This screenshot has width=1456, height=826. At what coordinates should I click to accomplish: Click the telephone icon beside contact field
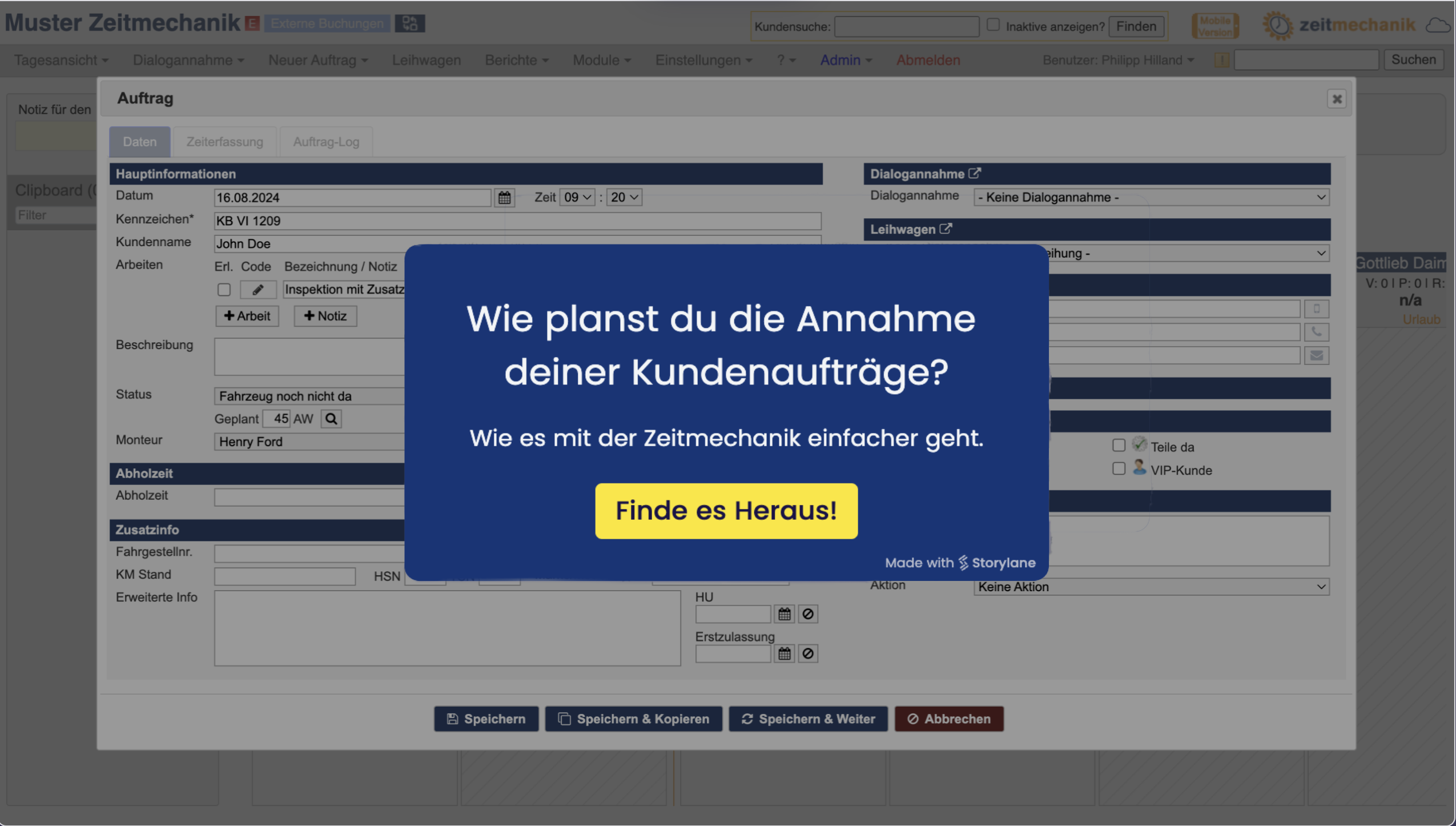tap(1316, 332)
